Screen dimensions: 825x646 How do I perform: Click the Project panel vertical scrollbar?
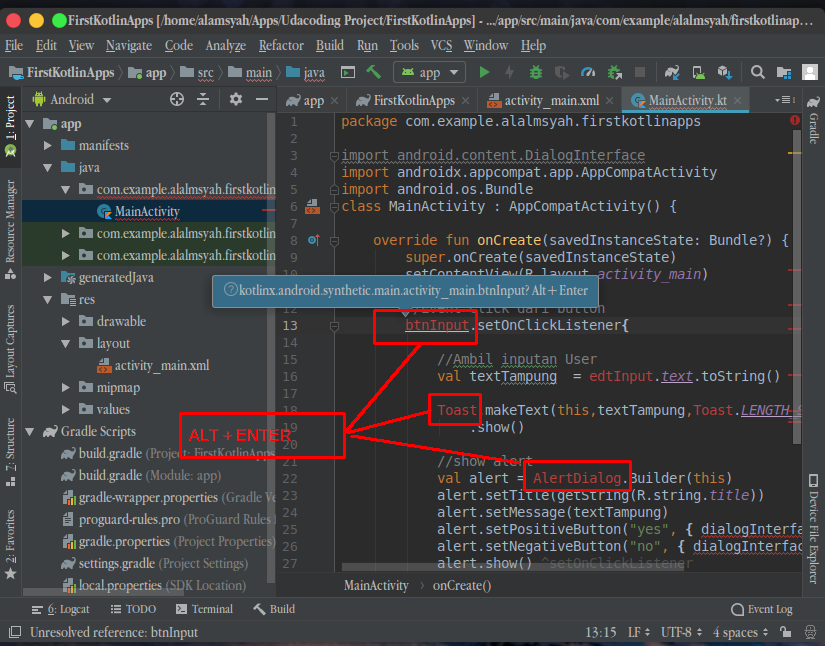coord(270,347)
